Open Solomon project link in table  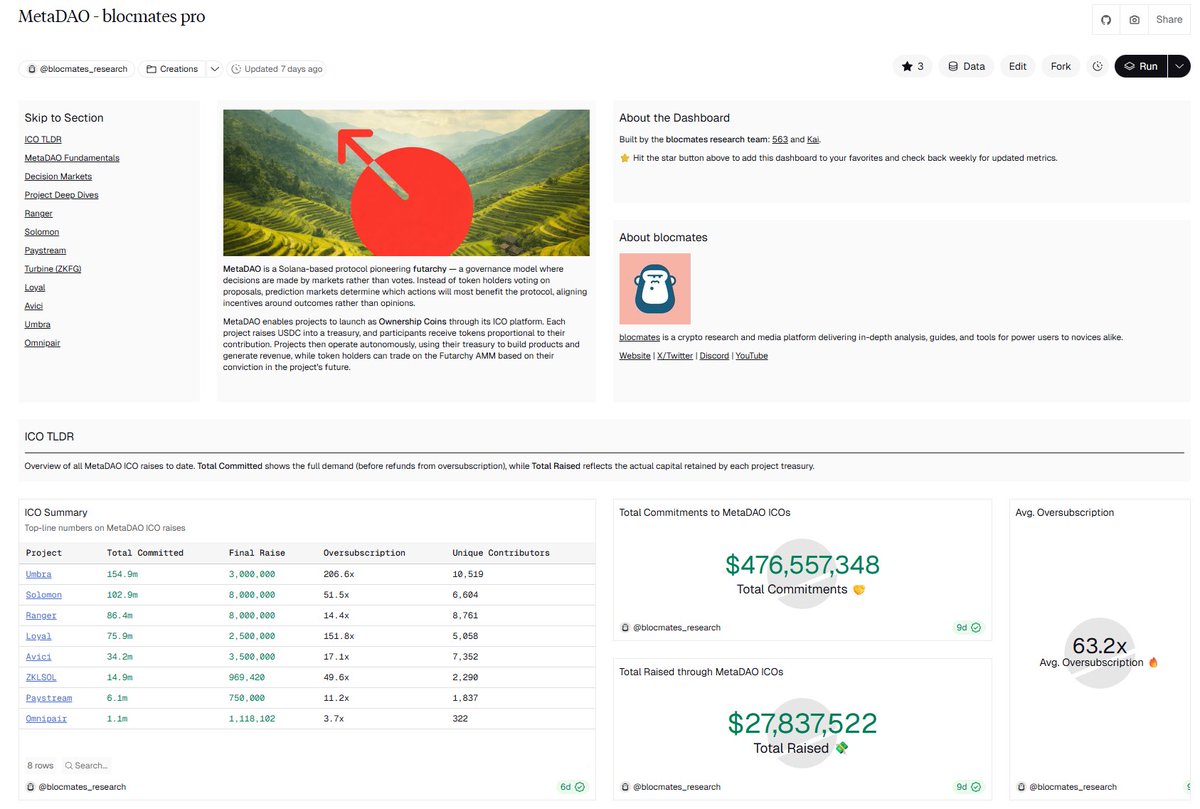coord(43,595)
